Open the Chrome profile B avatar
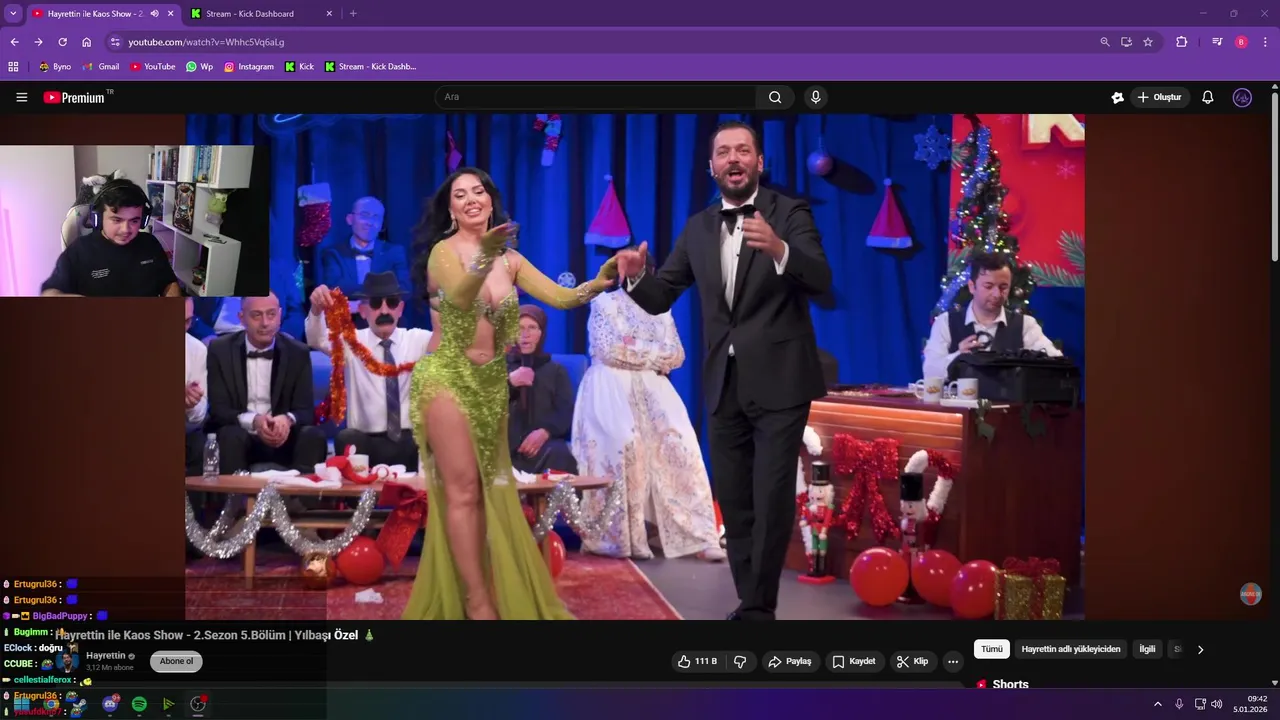The width and height of the screenshot is (1280, 720). pos(1241,42)
